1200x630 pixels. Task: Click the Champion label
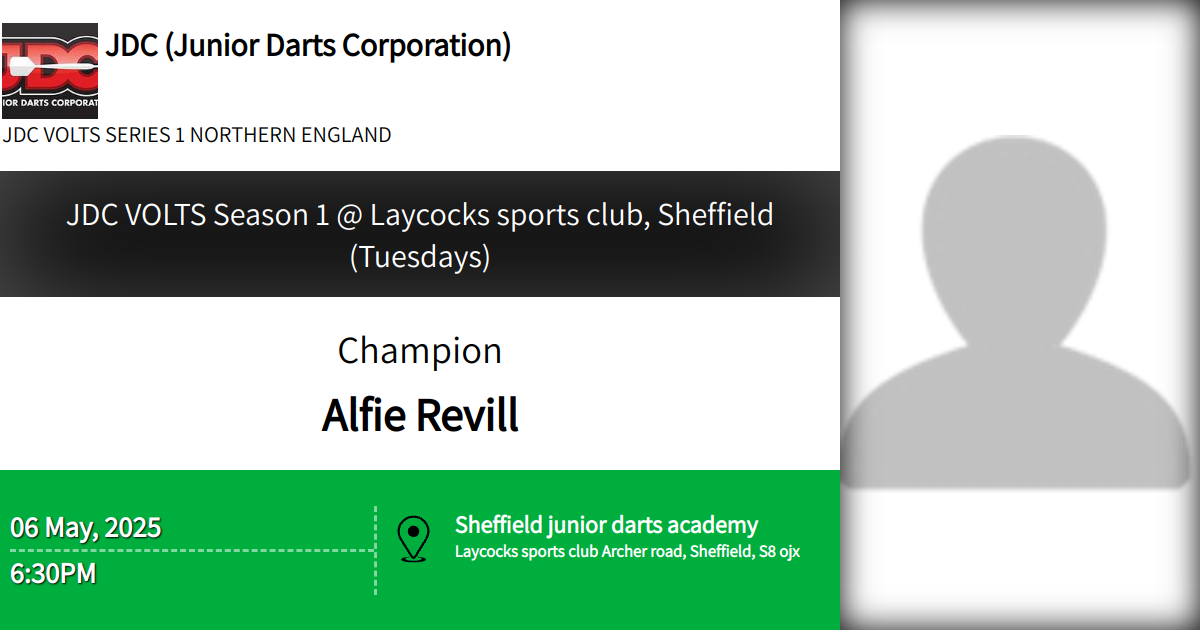420,351
